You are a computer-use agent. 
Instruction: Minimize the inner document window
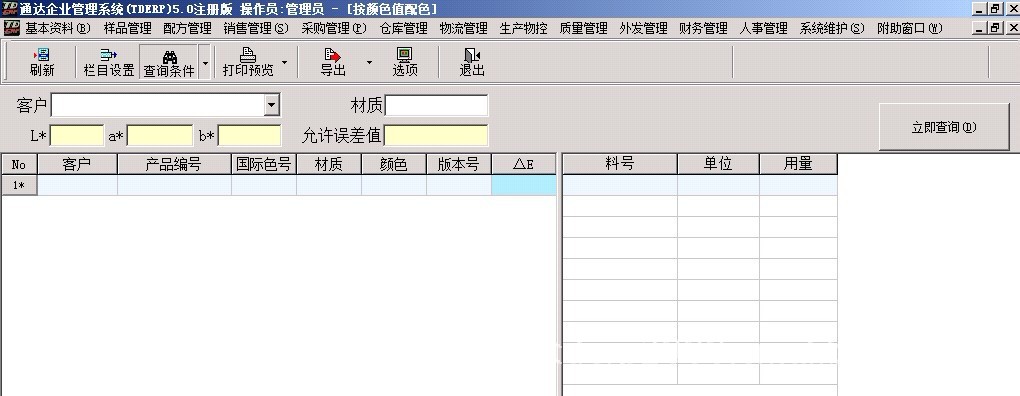click(x=980, y=28)
